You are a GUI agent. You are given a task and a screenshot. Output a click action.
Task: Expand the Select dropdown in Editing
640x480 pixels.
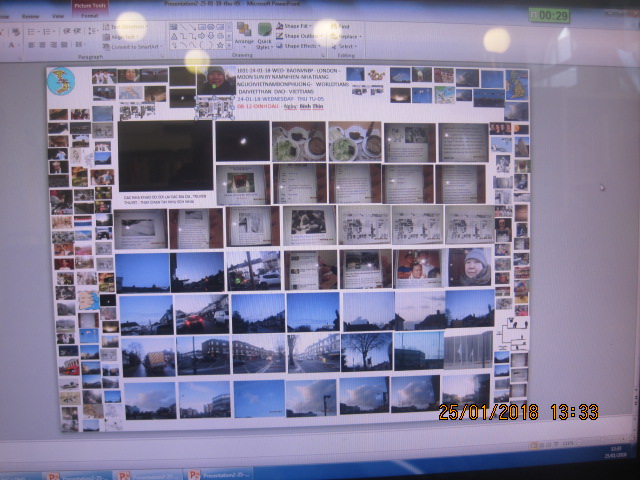pyautogui.click(x=344, y=46)
